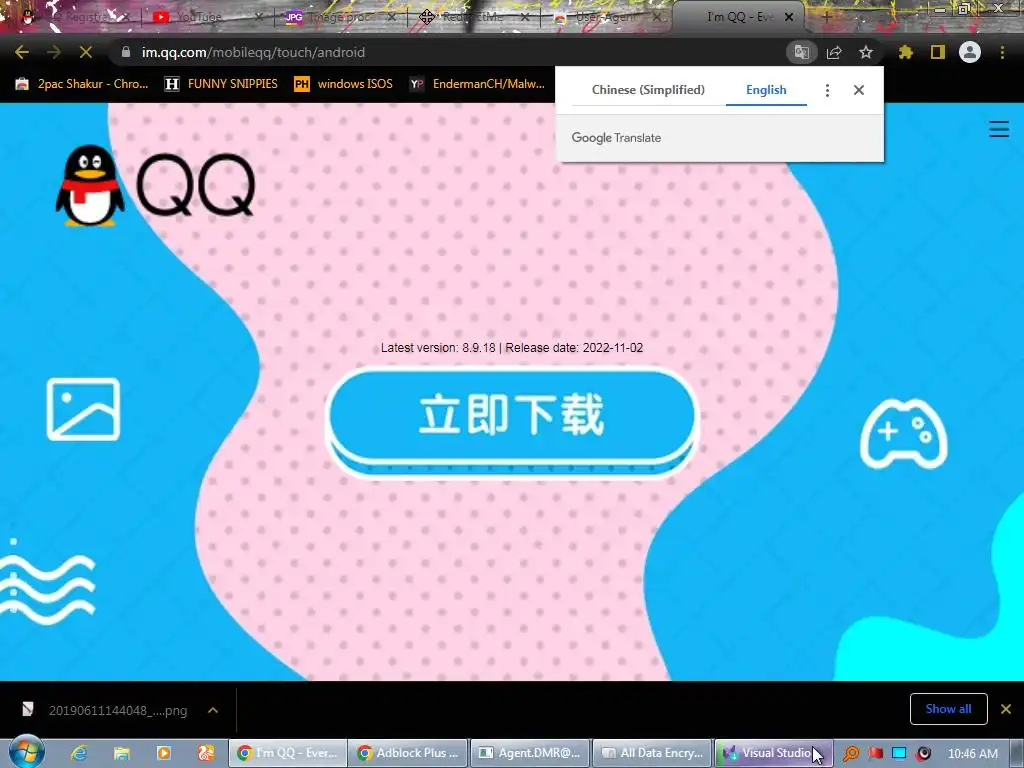Open the page's hamburger menu
Screen dimensions: 1024x768
[x=999, y=129]
